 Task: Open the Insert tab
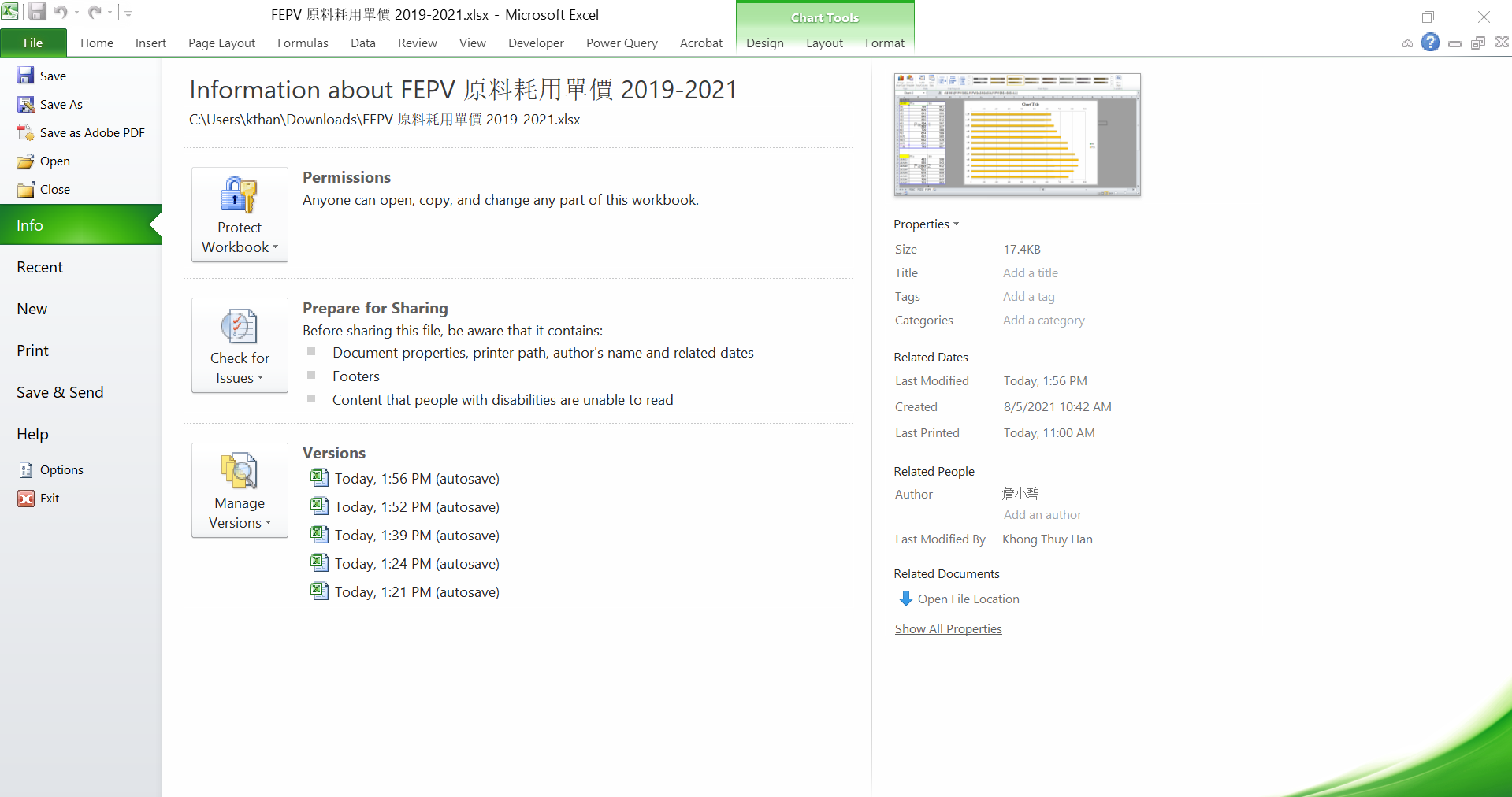point(150,43)
